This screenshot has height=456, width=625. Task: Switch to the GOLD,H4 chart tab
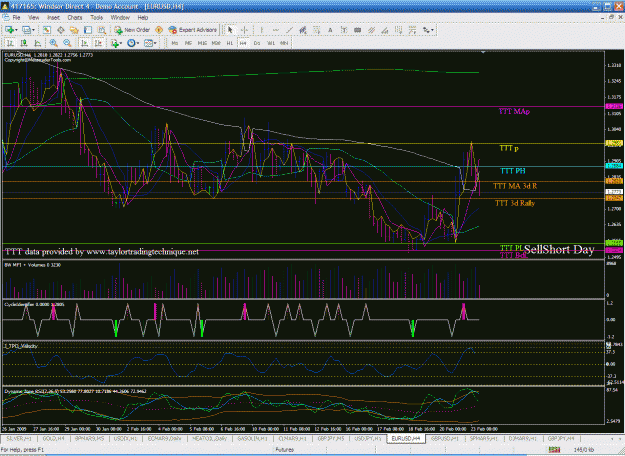coord(53,438)
